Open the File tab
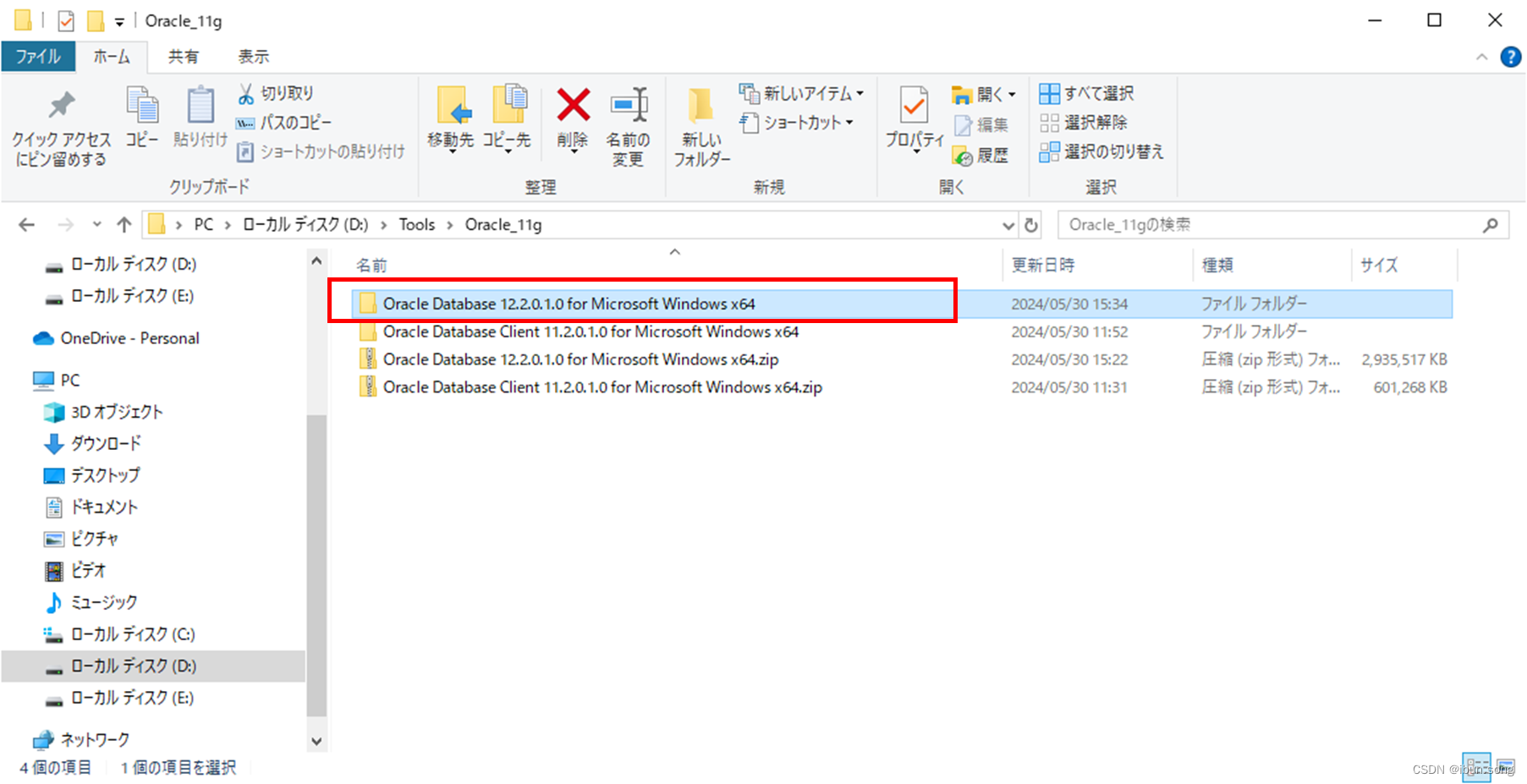Image resolution: width=1527 pixels, height=784 pixels. click(38, 57)
